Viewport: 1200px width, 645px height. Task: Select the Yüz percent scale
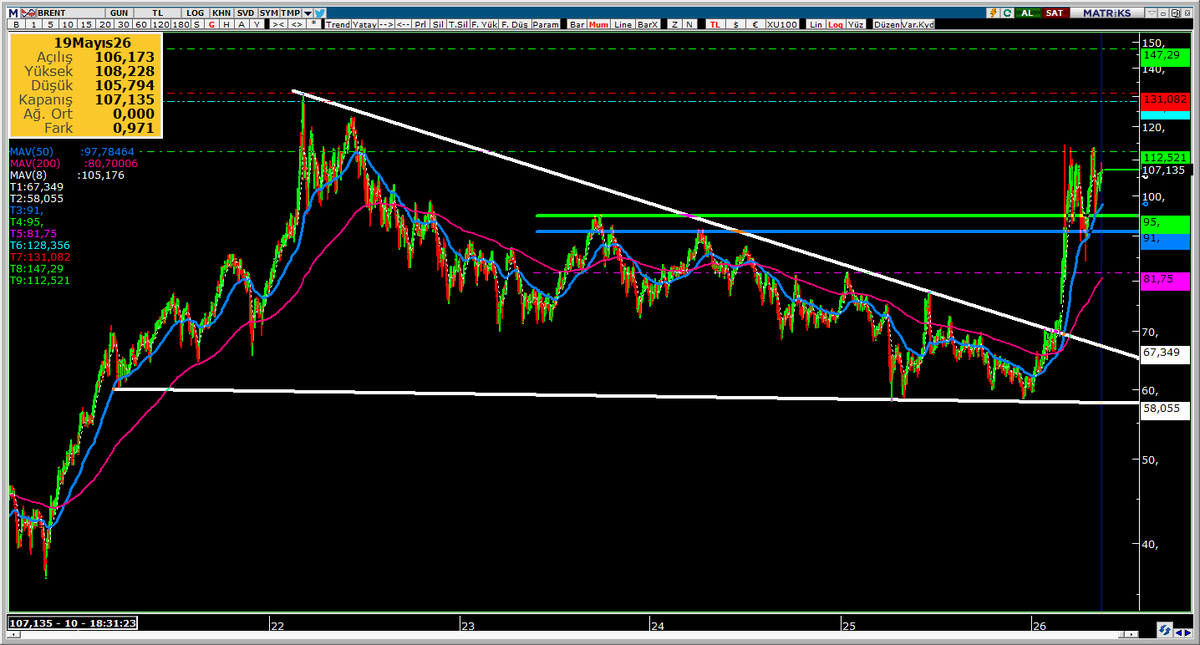point(856,24)
